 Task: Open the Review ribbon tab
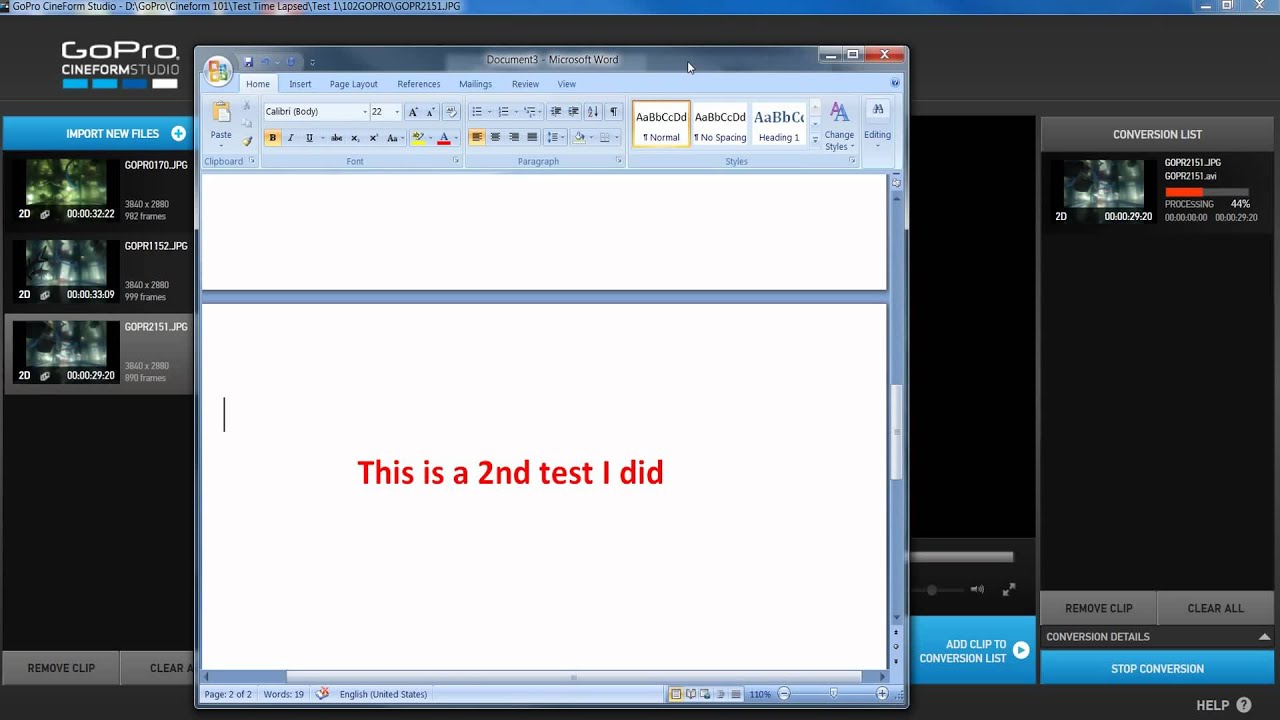point(525,84)
